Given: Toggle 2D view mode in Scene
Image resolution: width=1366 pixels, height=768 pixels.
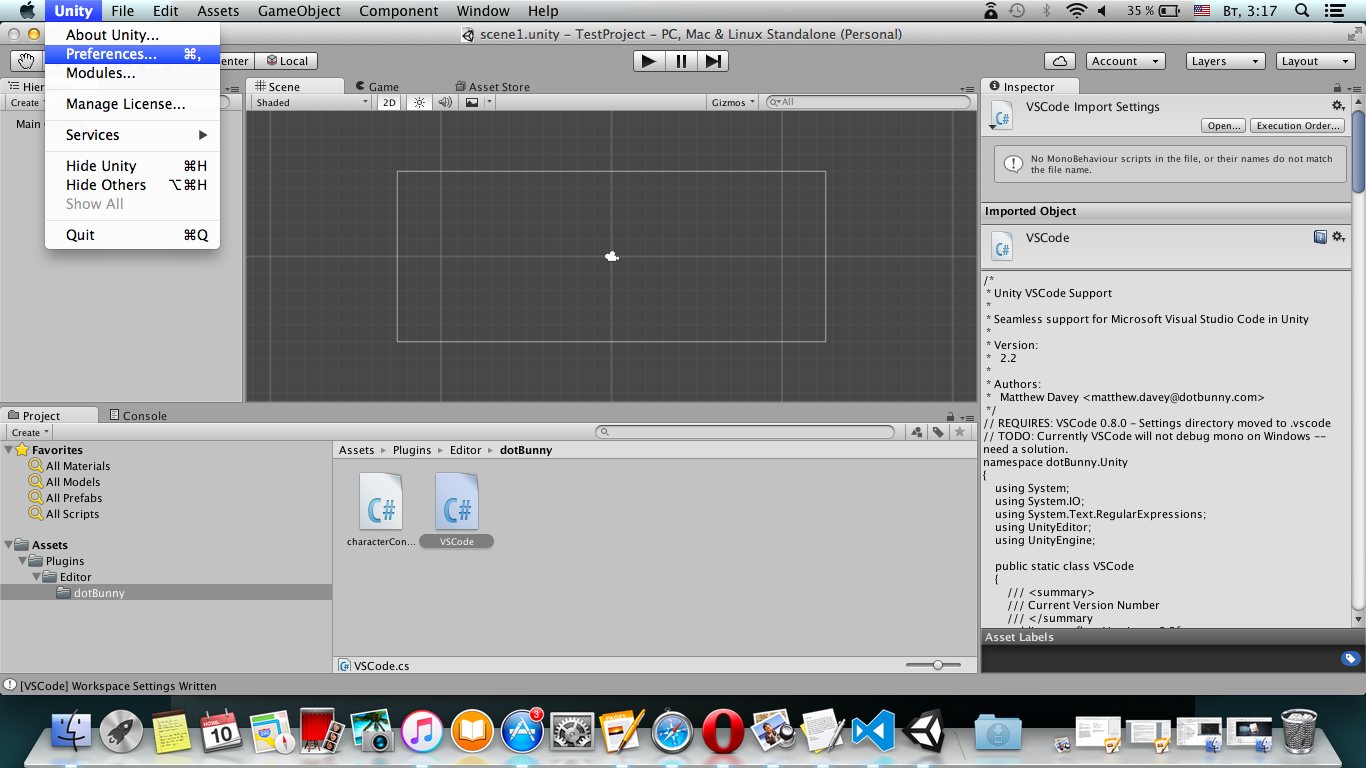Looking at the screenshot, I should tap(390, 102).
